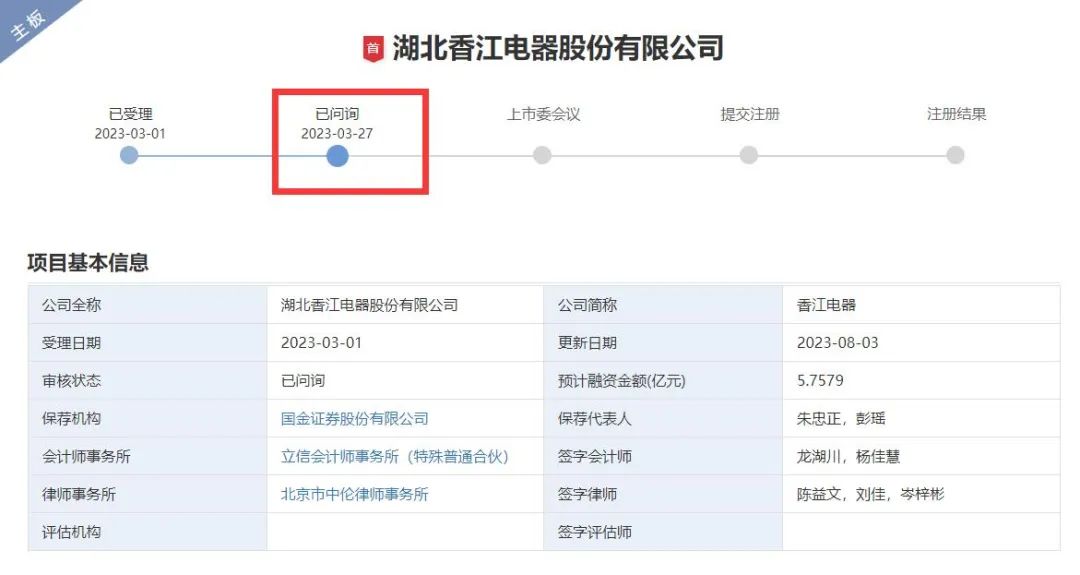Viewport: 1080px width, 575px height.
Task: Click the accountants value 龙湖川, 杨佳慧
Action: [x=848, y=456]
